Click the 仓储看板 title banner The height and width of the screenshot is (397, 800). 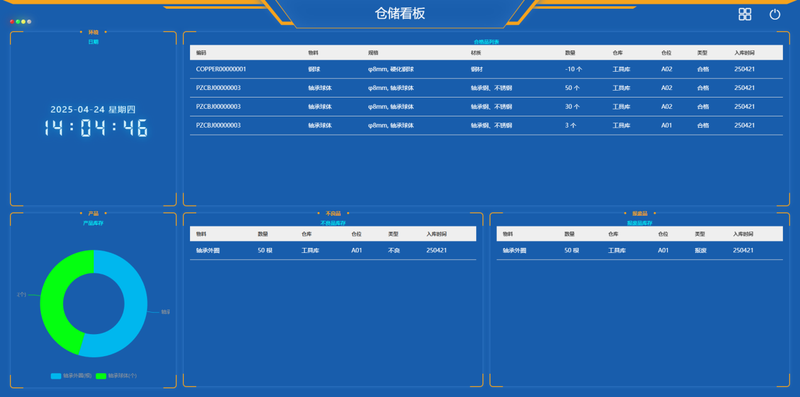(399, 14)
